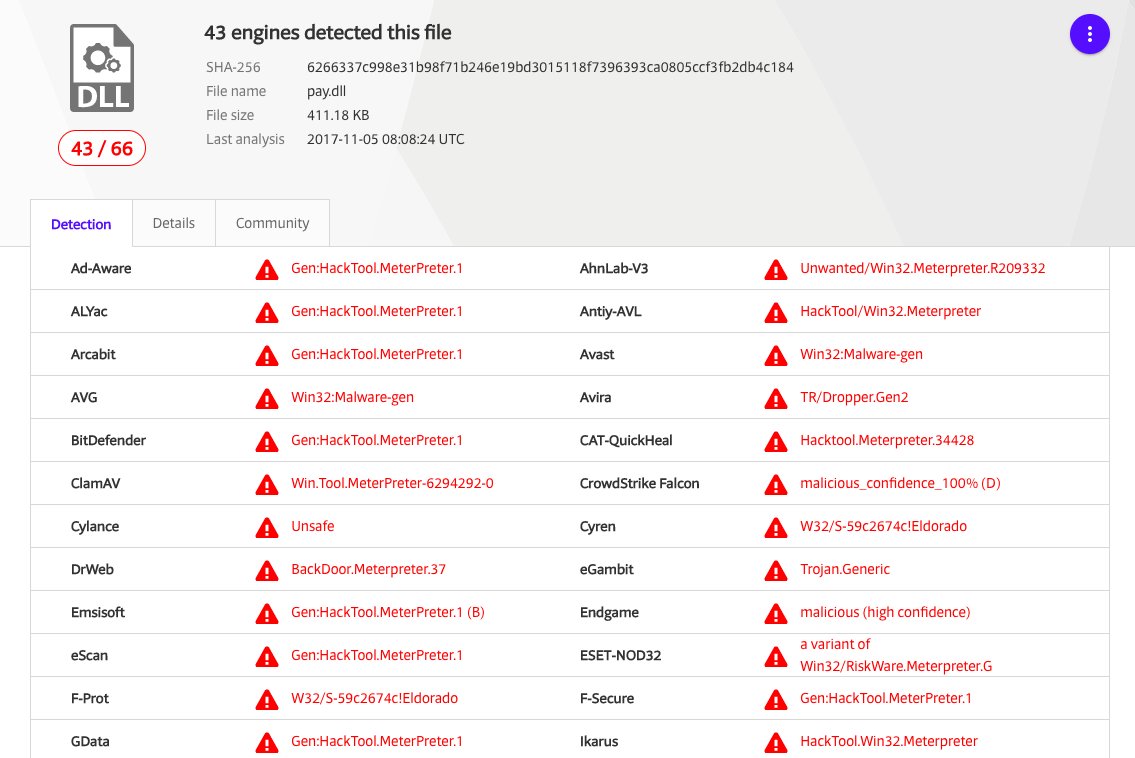Click the alert icon for BitDefender
The height and width of the screenshot is (758, 1135).
coord(267,442)
